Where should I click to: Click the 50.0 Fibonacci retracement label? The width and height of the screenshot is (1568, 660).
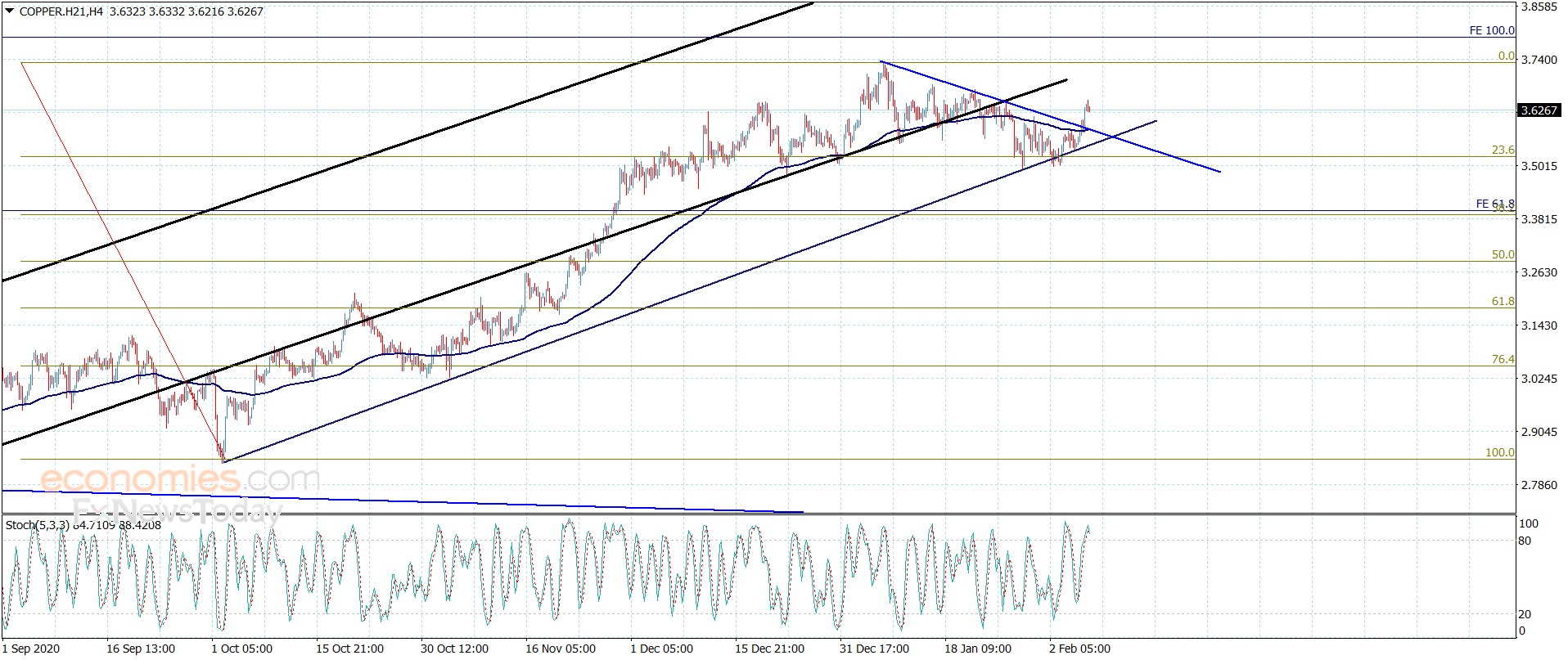click(1503, 254)
